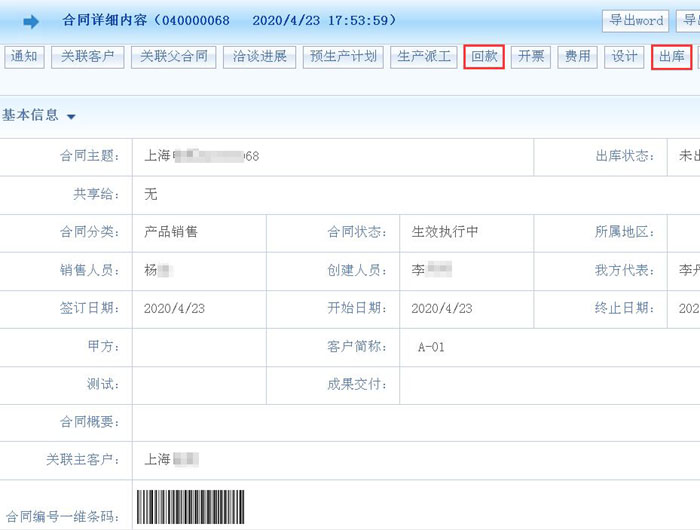Click the 回款 button
Image resolution: width=700 pixels, height=530 pixels.
tap(484, 57)
